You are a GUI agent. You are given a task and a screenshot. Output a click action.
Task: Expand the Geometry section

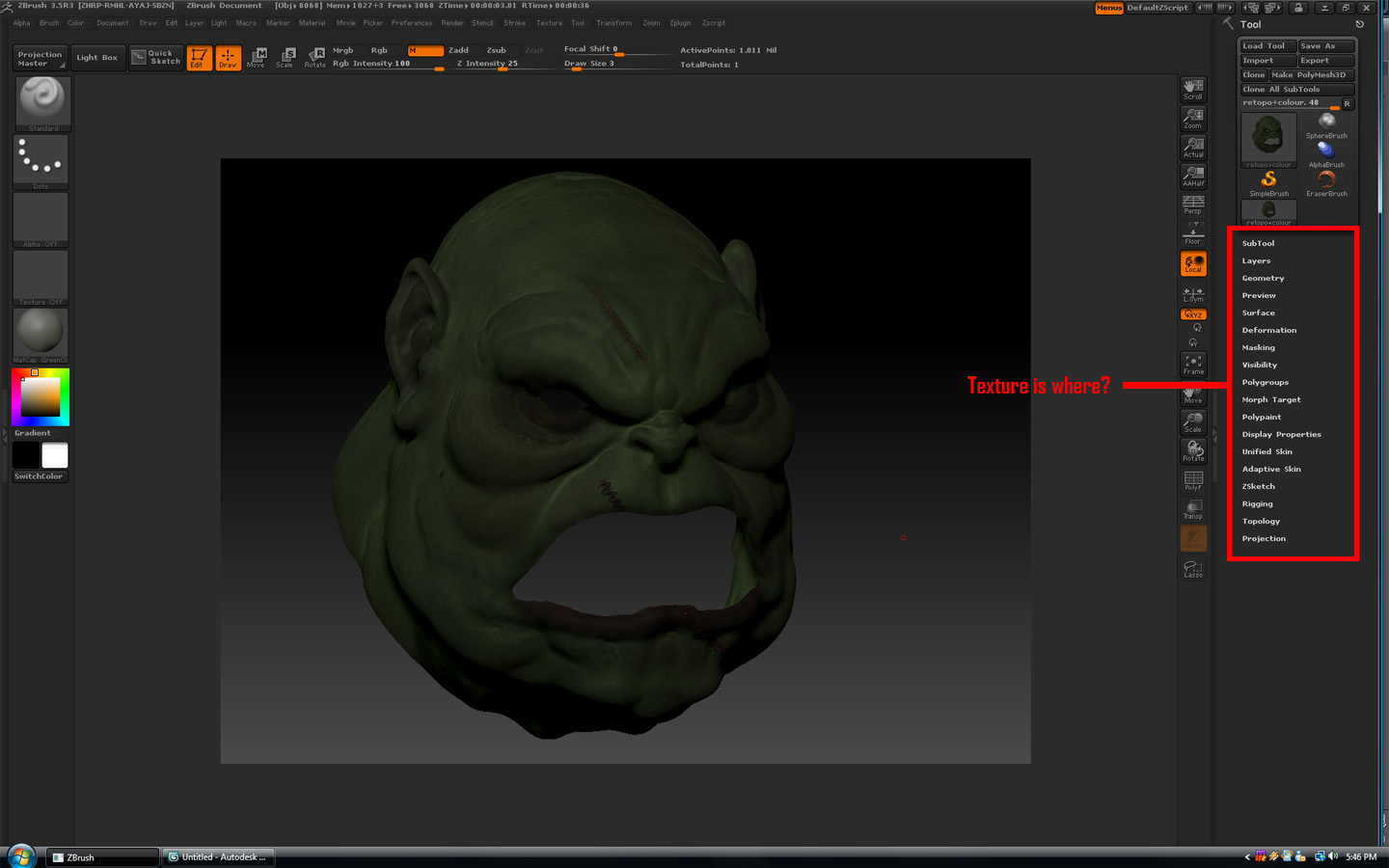[x=1263, y=278]
